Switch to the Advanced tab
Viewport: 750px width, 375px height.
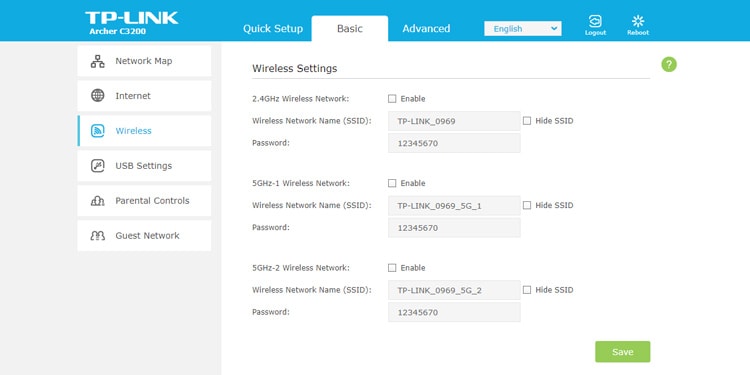426,29
